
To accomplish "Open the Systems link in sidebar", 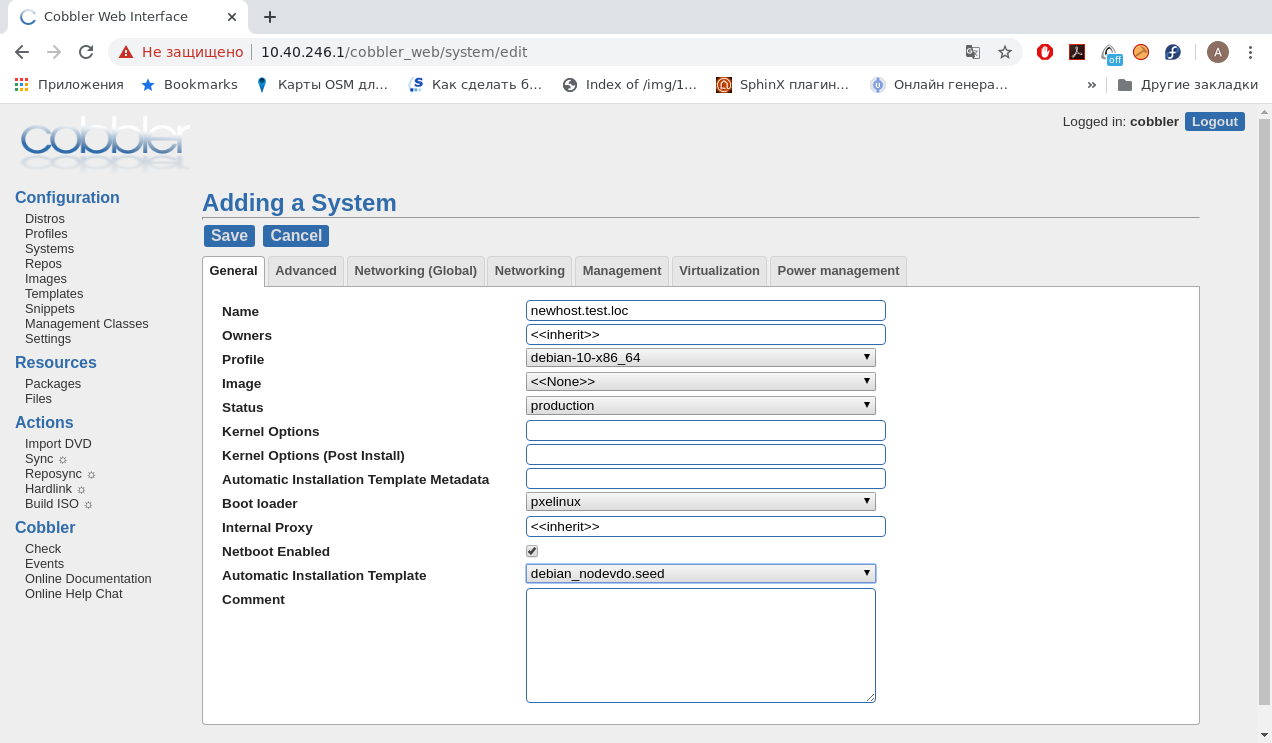I will pyautogui.click(x=49, y=249).
